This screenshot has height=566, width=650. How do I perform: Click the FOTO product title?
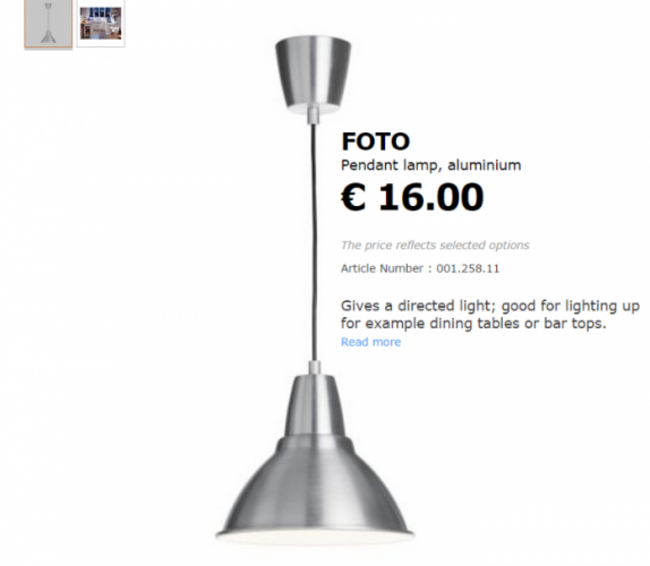[x=376, y=141]
